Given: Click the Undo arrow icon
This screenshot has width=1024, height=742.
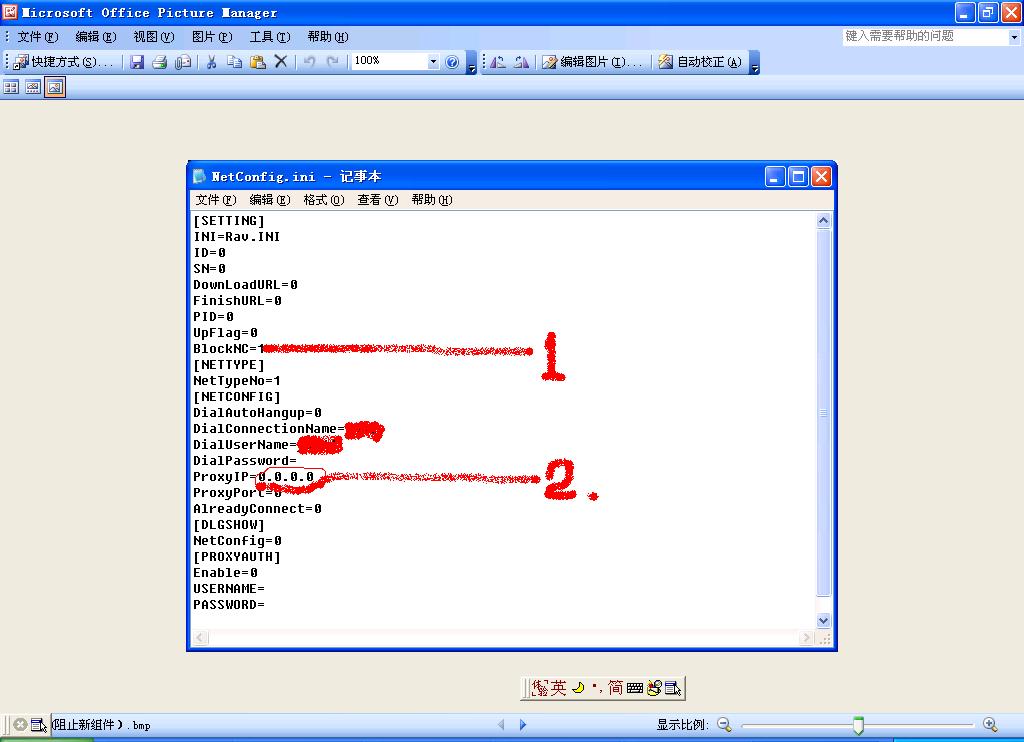Looking at the screenshot, I should (x=310, y=62).
